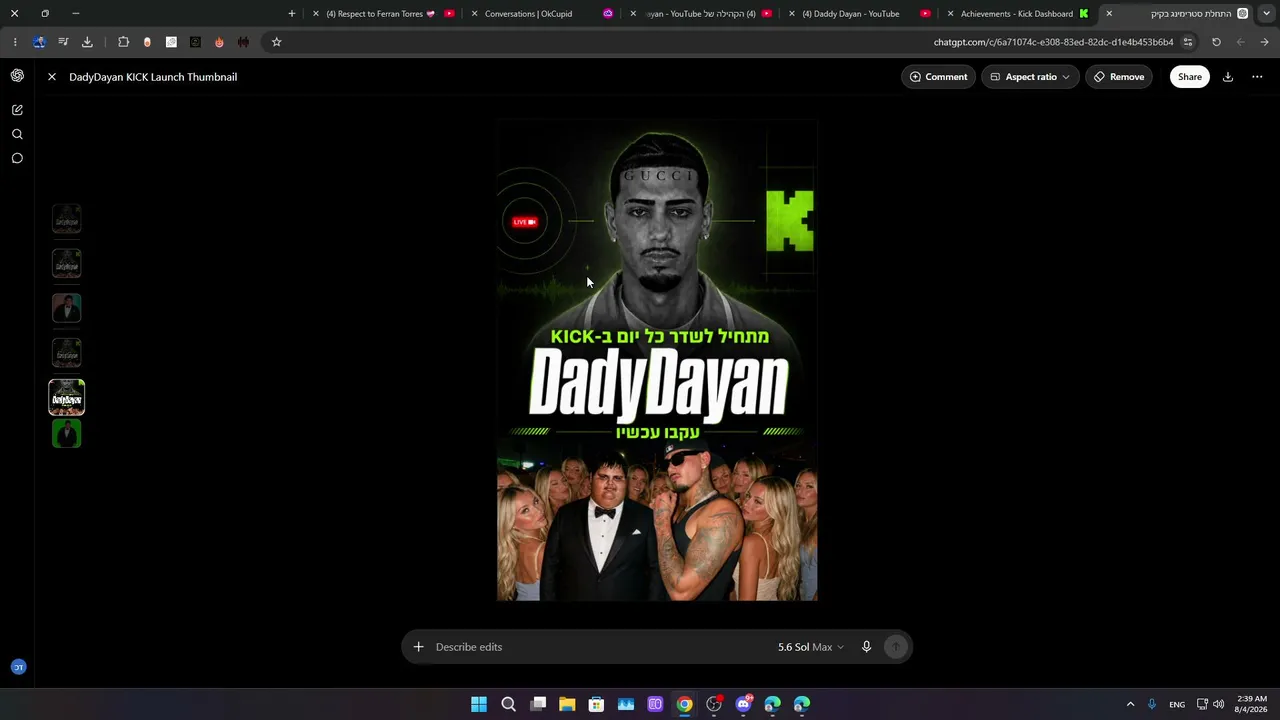Image resolution: width=1280 pixels, height=720 pixels.
Task: Click the microphone dictation icon in the prompt bar
Action: coord(866,647)
